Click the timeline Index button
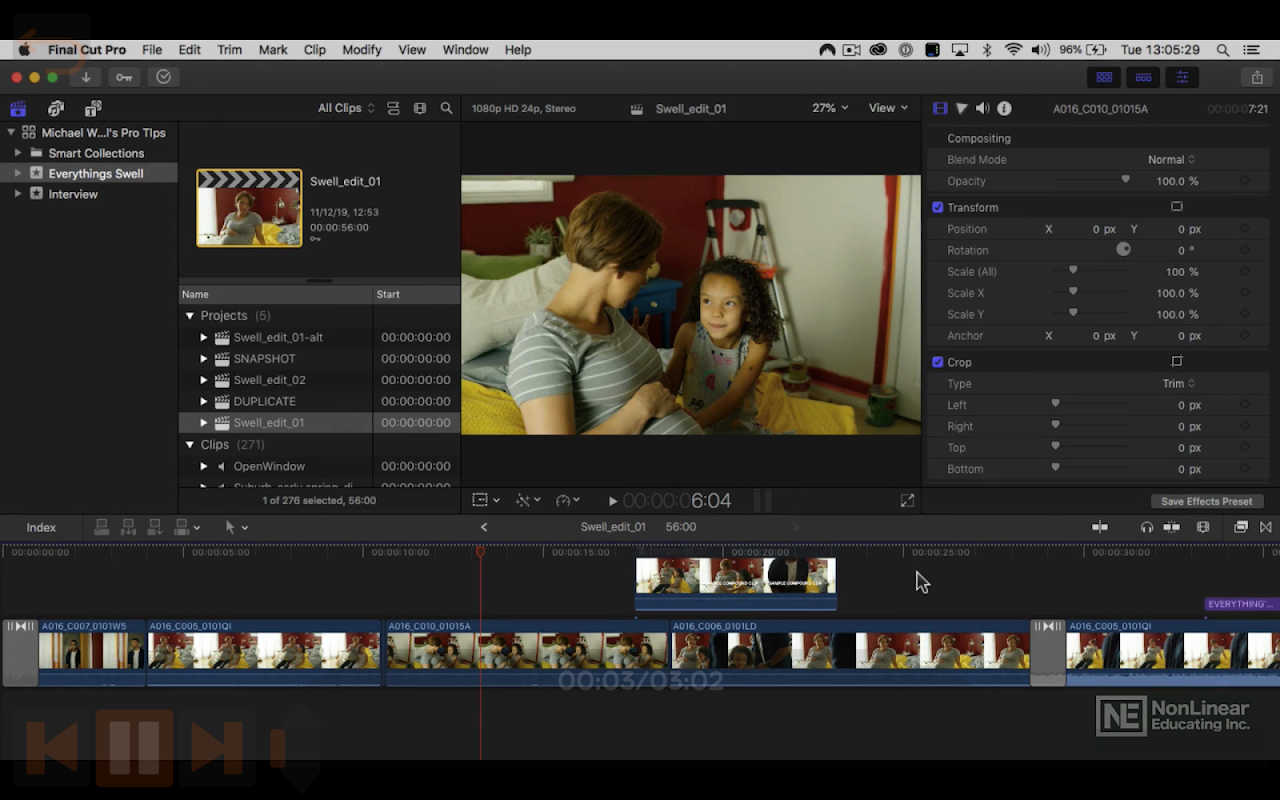 (x=41, y=527)
